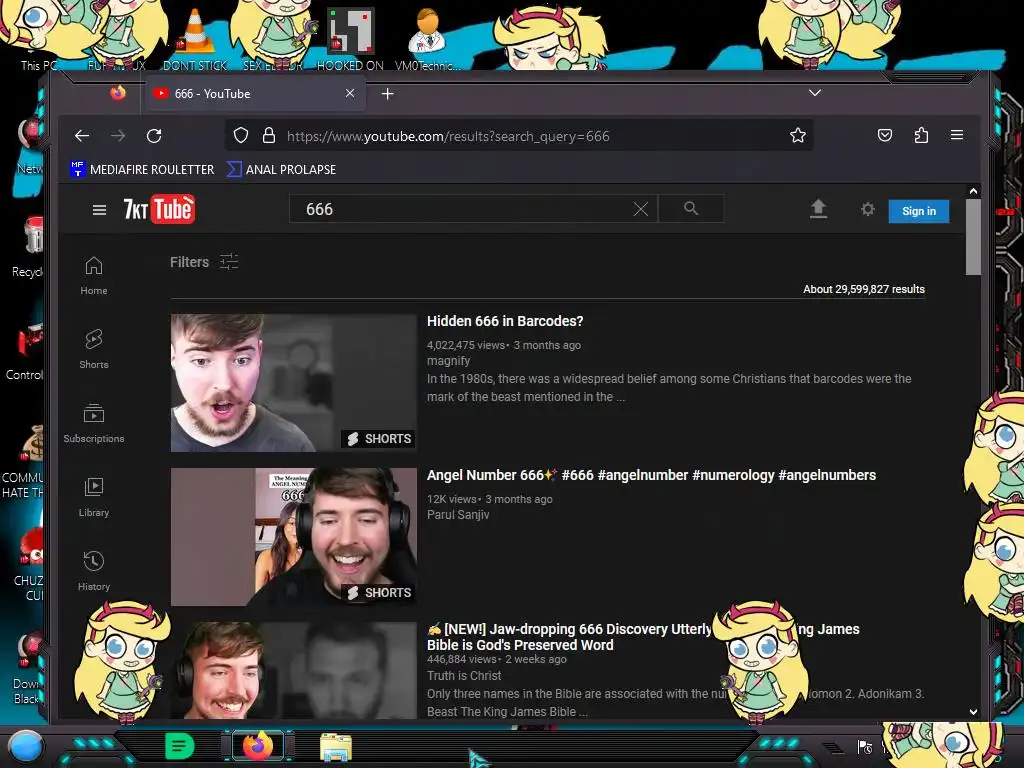Image resolution: width=1024 pixels, height=768 pixels.
Task: View site security via the padlock icon
Action: coord(268,136)
